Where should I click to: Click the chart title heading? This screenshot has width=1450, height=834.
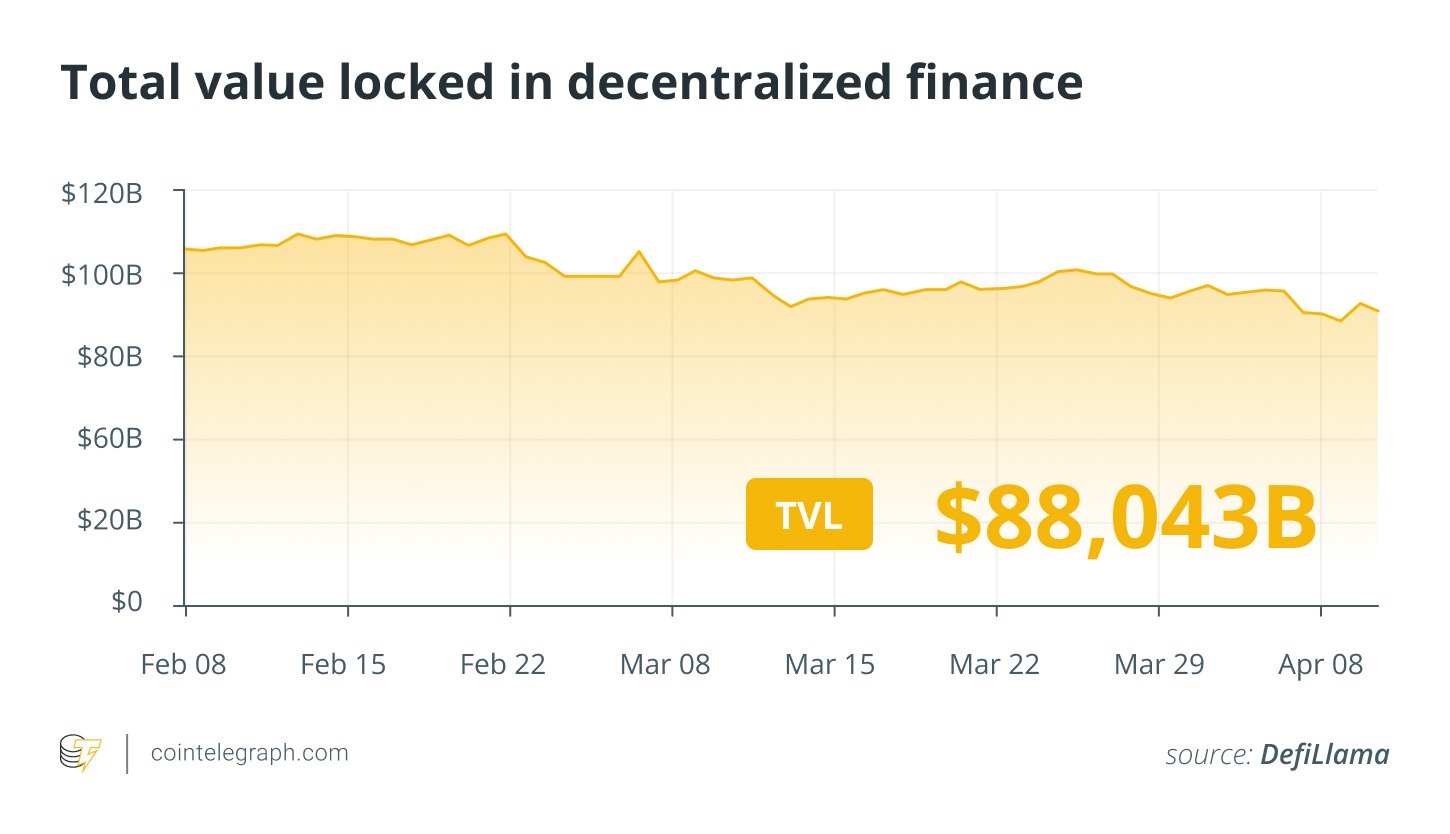[x=571, y=83]
